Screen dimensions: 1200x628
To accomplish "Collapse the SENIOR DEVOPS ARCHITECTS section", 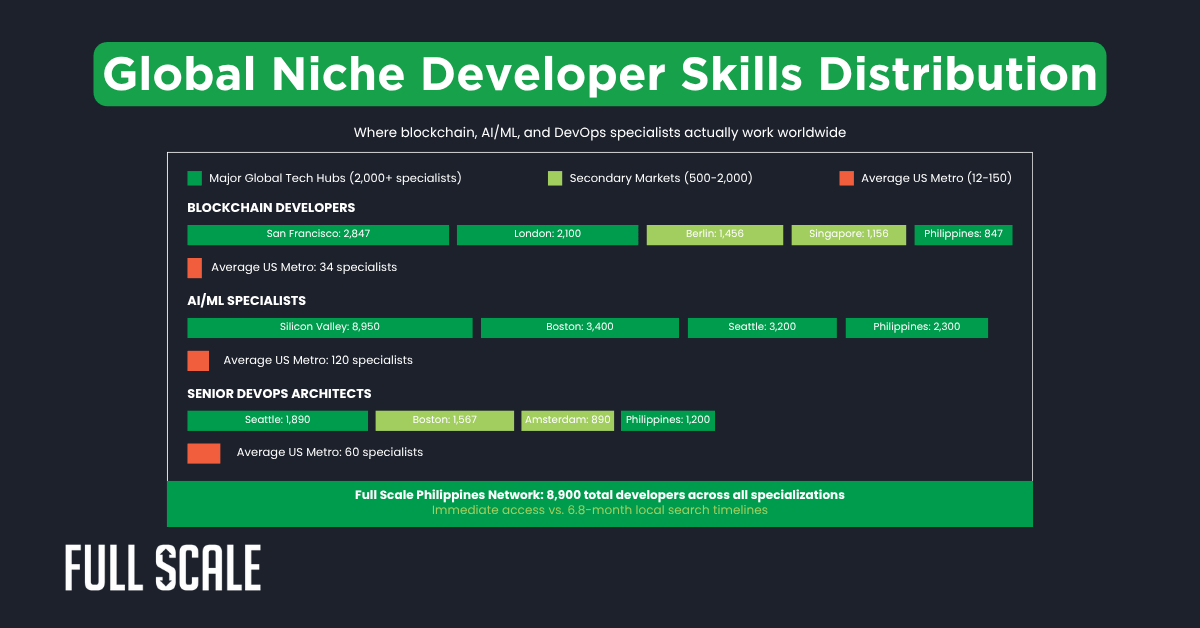I will (279, 393).
